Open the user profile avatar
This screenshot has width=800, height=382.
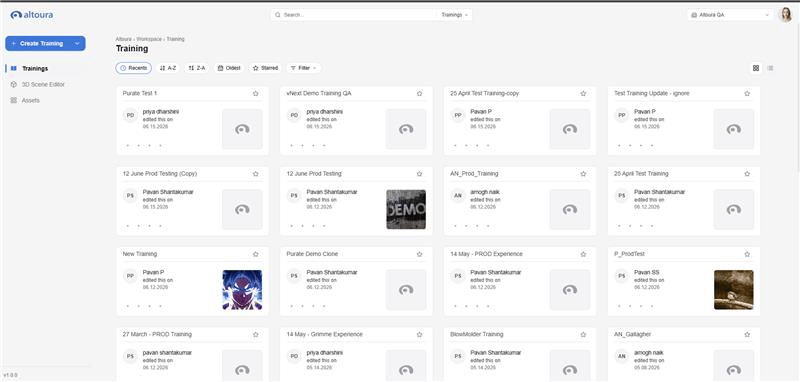click(x=785, y=15)
